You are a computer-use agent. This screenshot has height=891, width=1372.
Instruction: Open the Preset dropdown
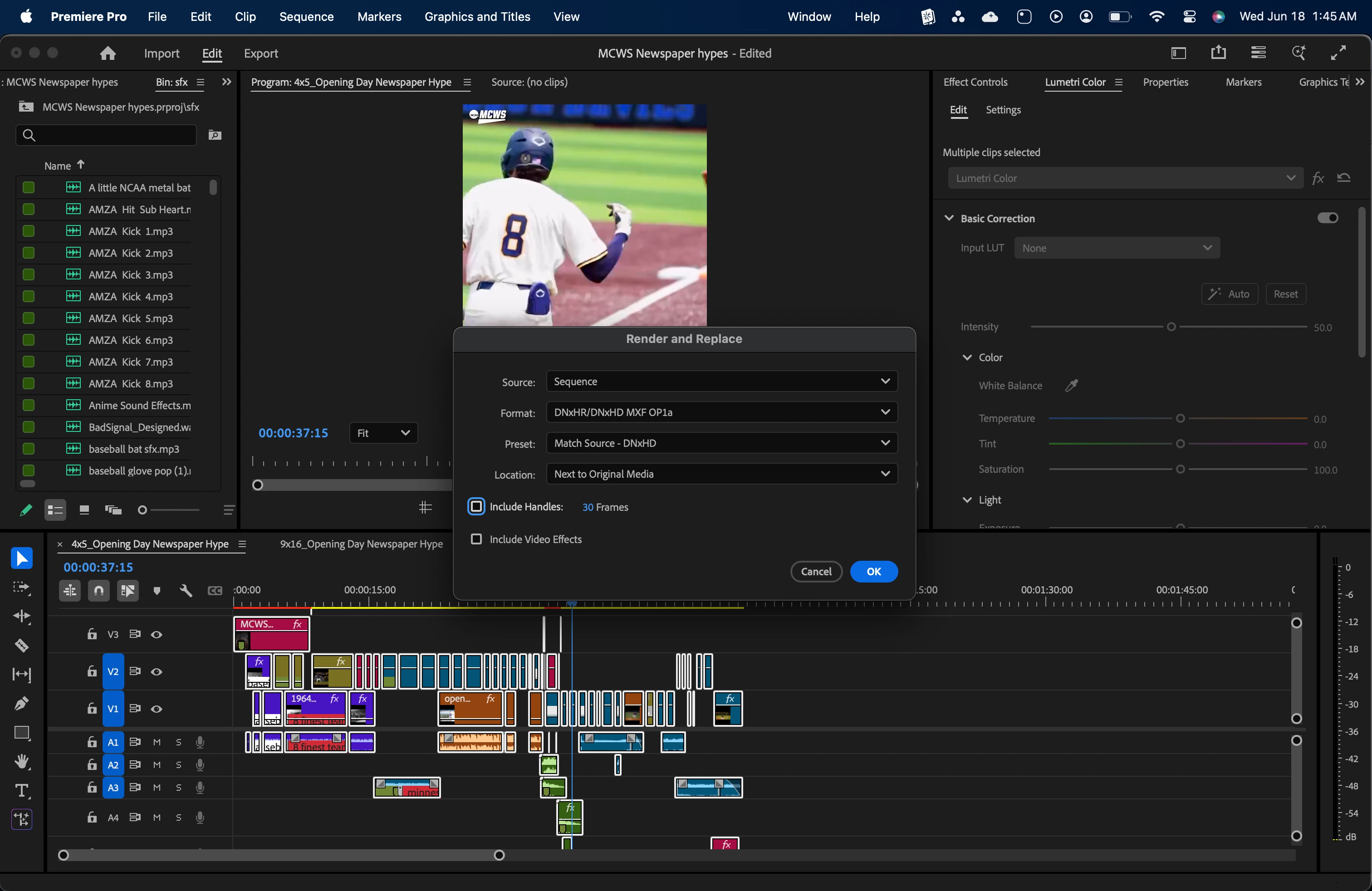point(721,443)
